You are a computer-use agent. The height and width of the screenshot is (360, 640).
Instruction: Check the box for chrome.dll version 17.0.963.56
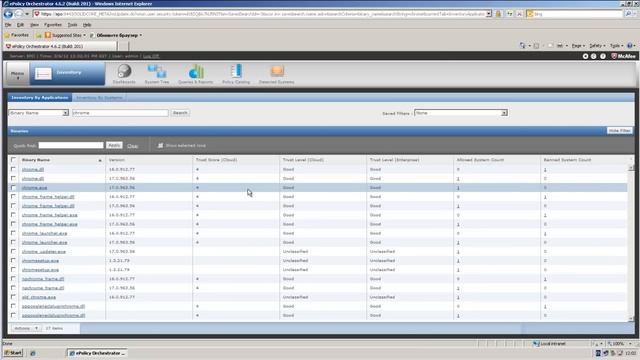[13, 178]
